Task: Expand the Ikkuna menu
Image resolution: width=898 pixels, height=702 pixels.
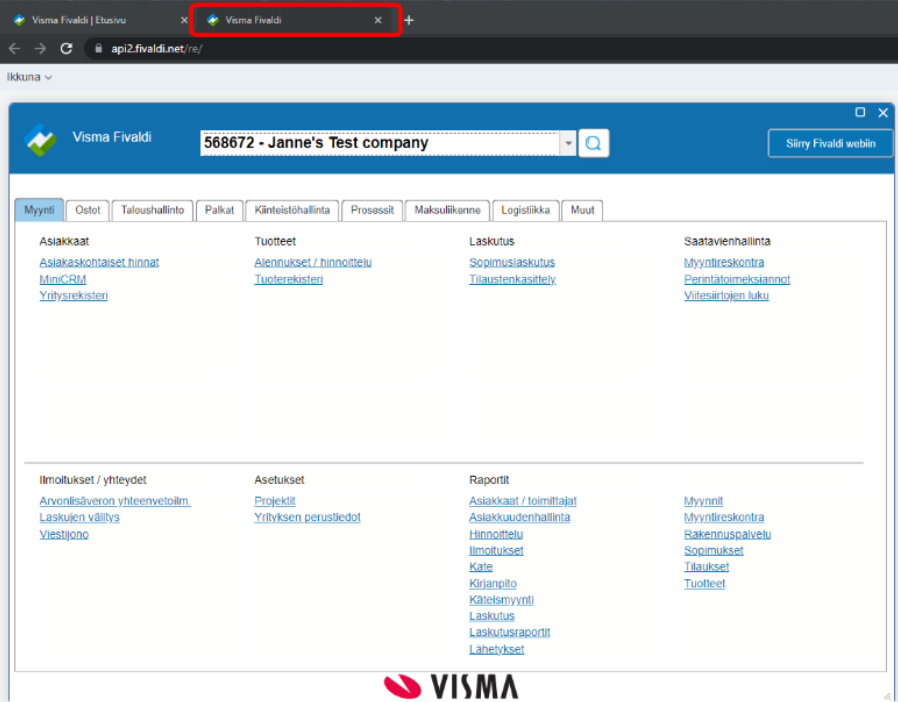Action: pyautogui.click(x=28, y=76)
